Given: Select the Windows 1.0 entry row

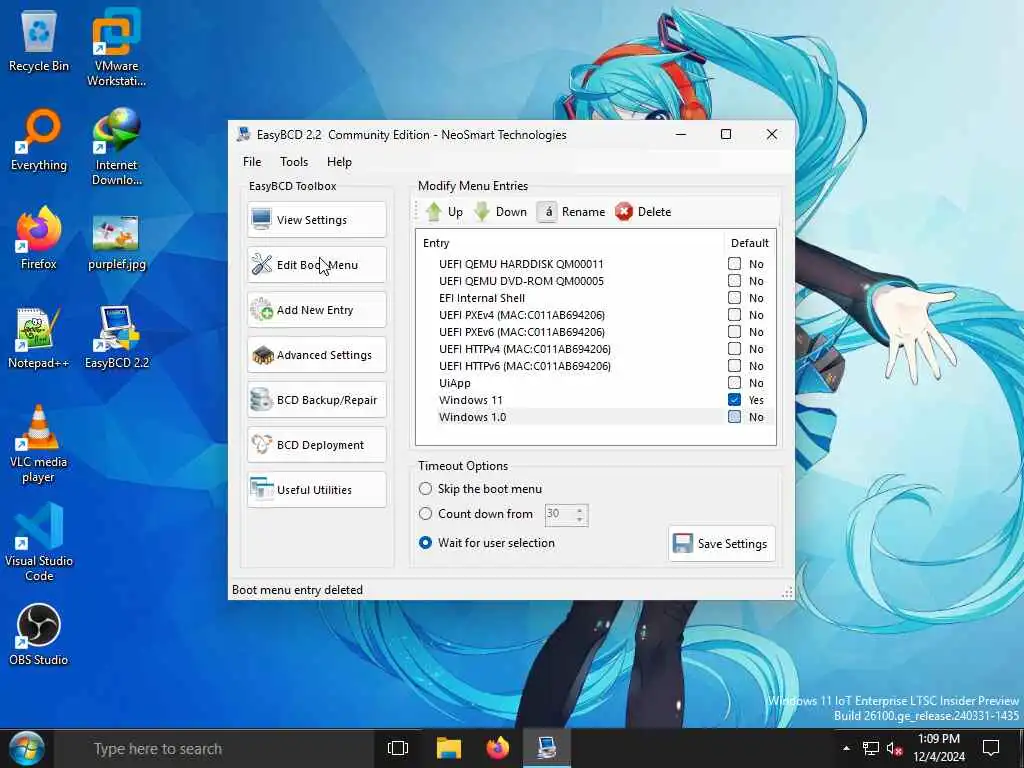Looking at the screenshot, I should tap(596, 417).
